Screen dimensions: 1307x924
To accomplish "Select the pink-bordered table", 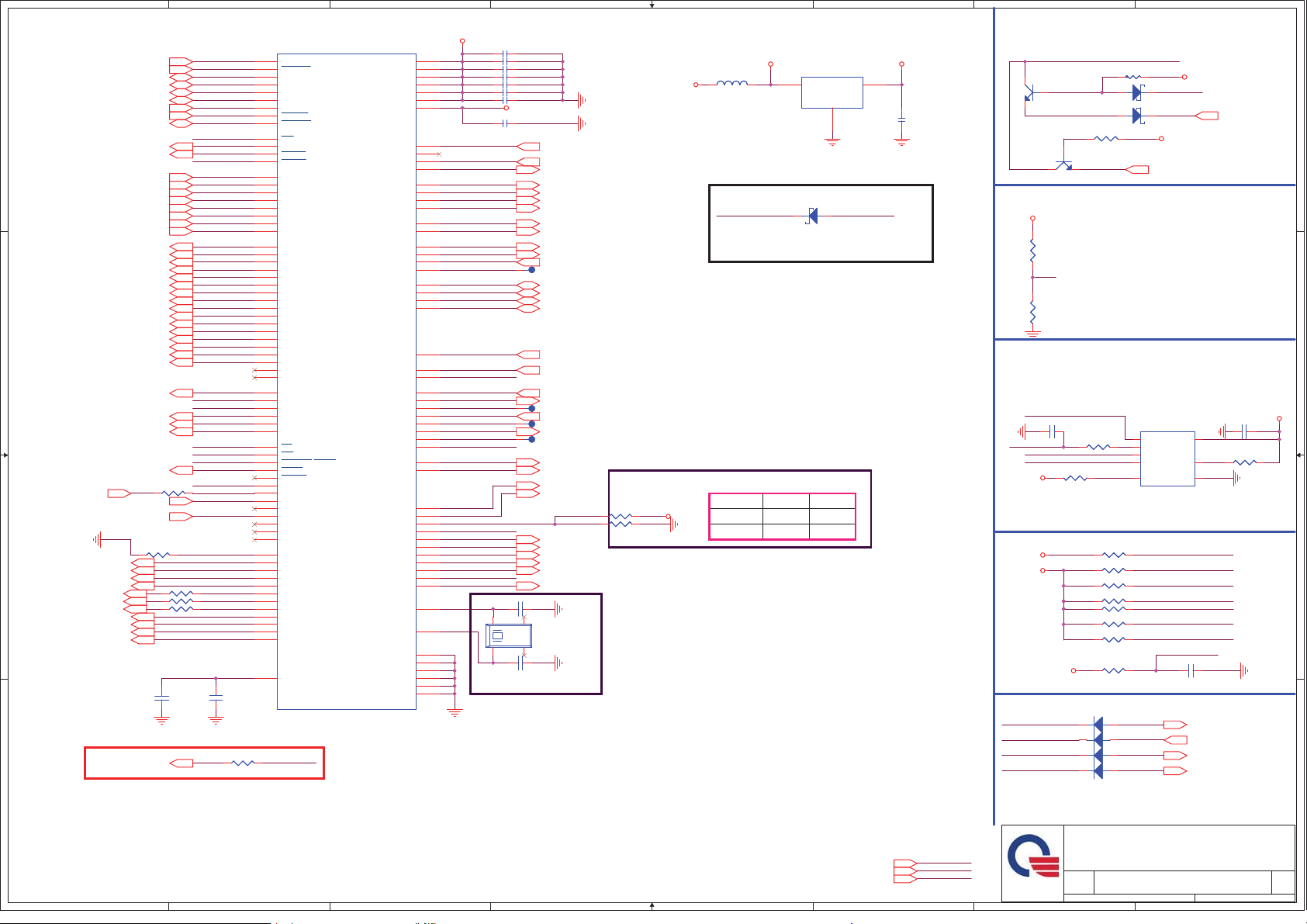I will pyautogui.click(x=782, y=516).
